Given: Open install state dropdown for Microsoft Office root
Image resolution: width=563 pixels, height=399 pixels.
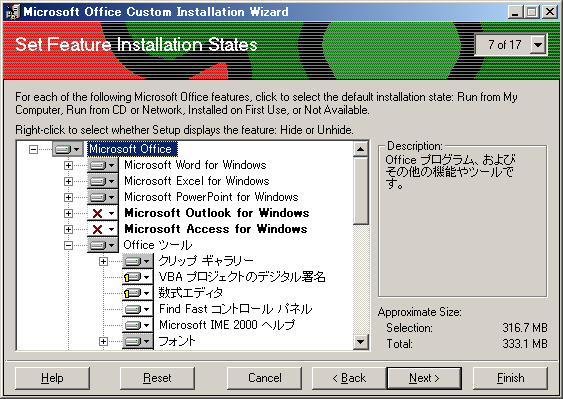Looking at the screenshot, I should click(68, 149).
